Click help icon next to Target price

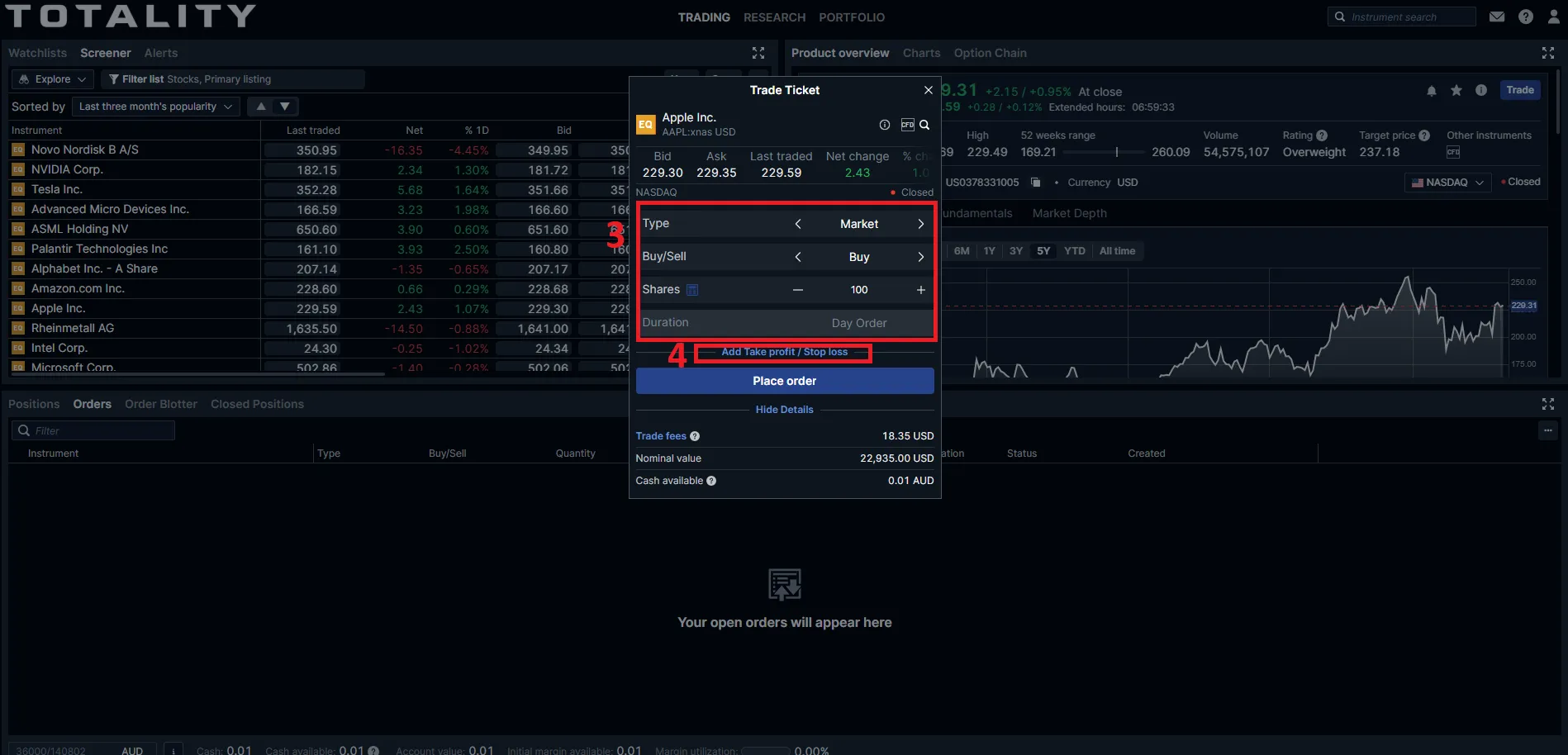(1424, 135)
